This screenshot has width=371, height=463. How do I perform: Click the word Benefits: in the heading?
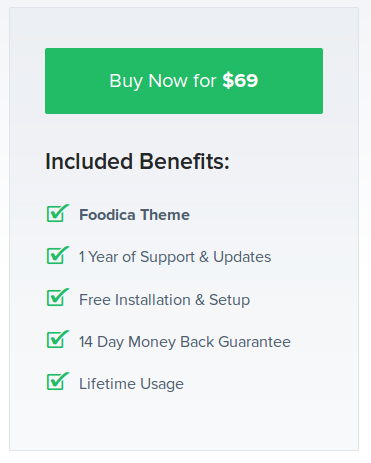point(184,161)
